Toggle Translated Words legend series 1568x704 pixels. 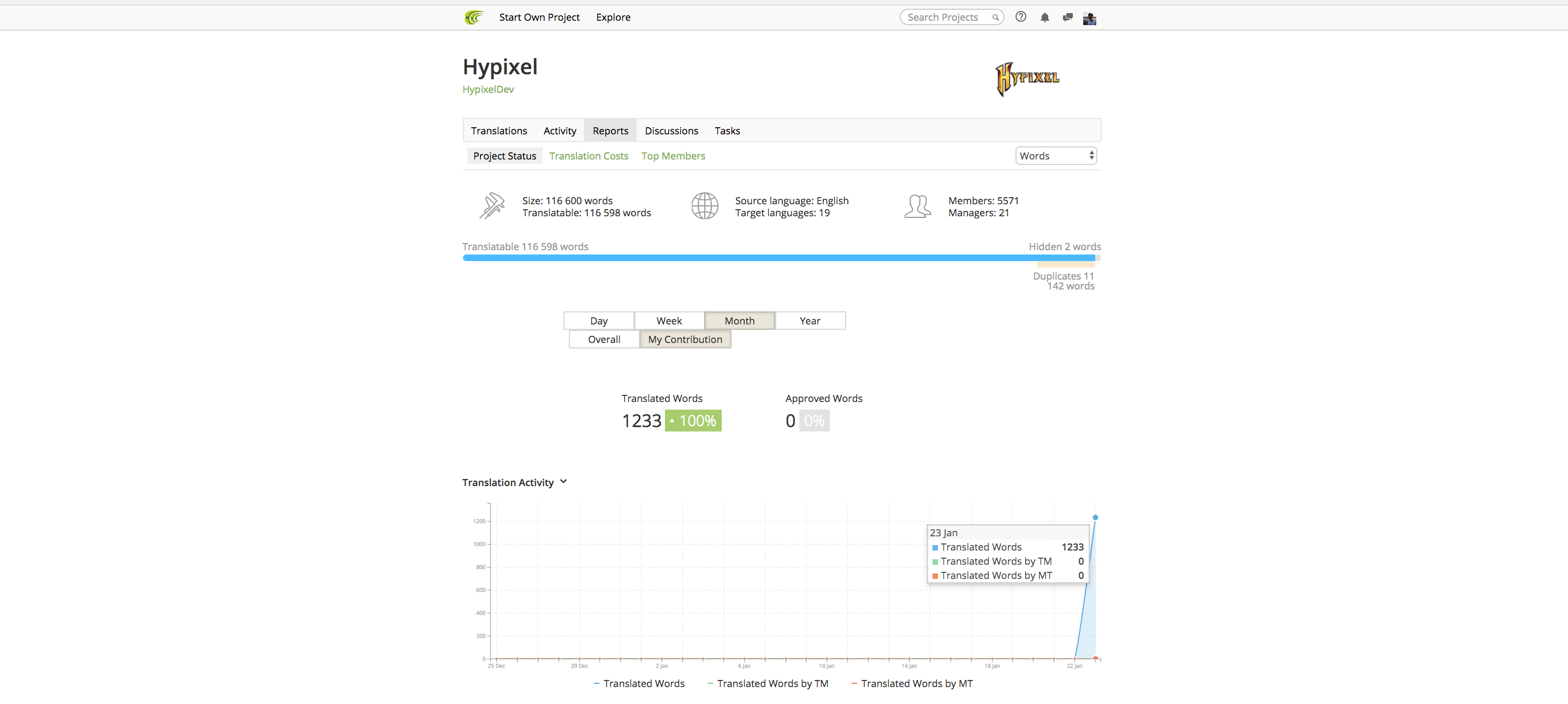point(639,684)
